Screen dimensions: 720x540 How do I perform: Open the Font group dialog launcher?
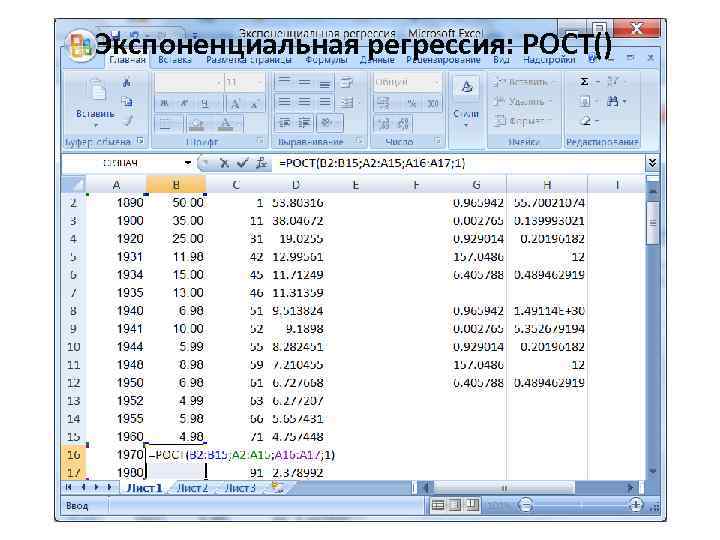tap(260, 141)
